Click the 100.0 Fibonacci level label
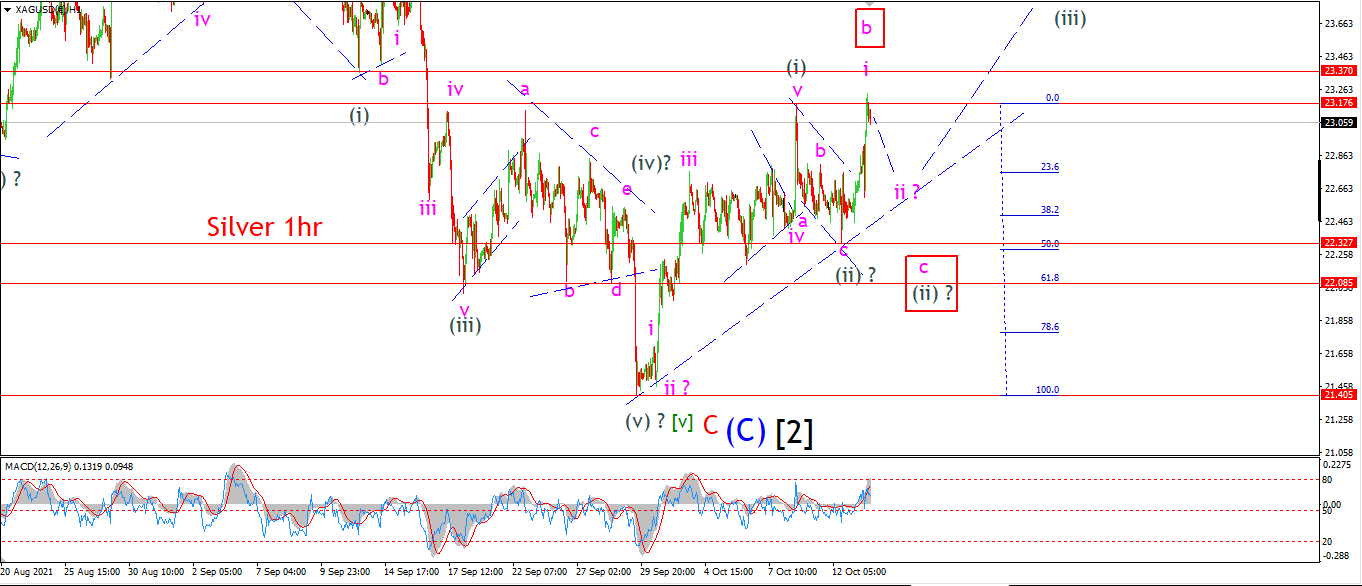Image resolution: width=1362 pixels, height=586 pixels. tap(1048, 390)
